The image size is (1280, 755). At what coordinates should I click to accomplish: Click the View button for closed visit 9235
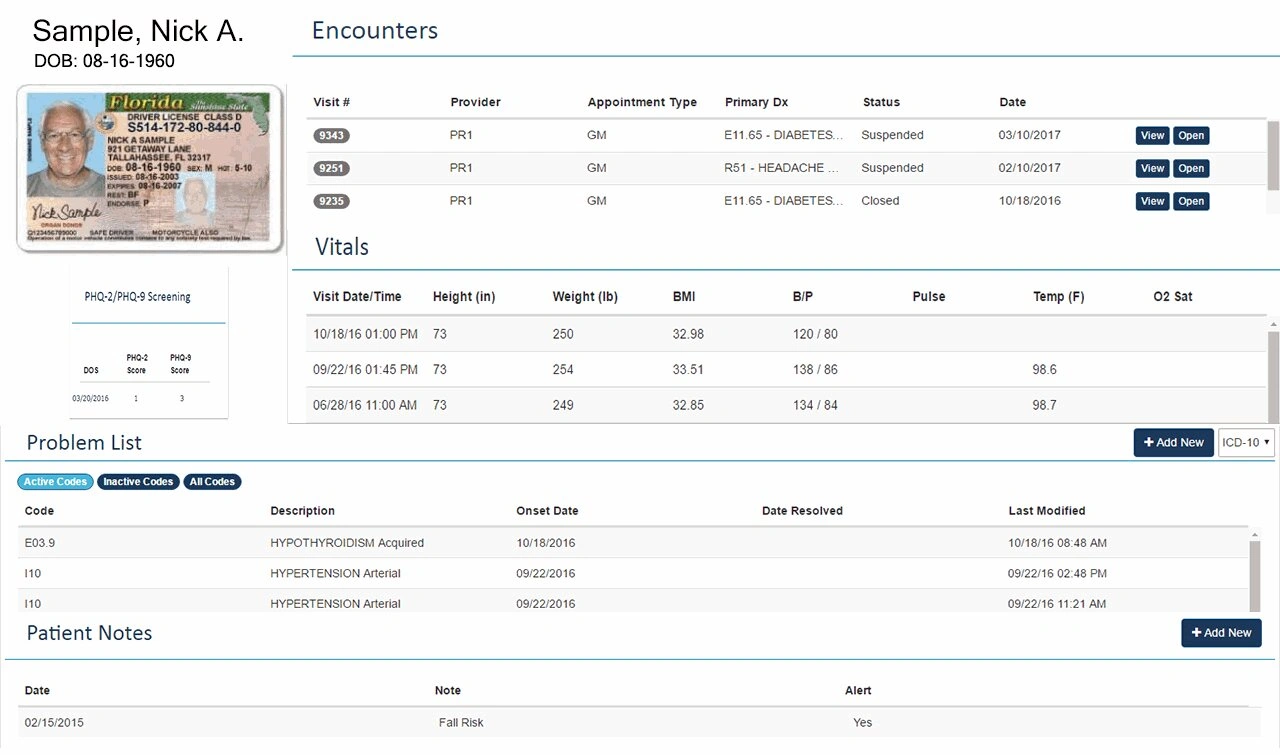point(1152,201)
